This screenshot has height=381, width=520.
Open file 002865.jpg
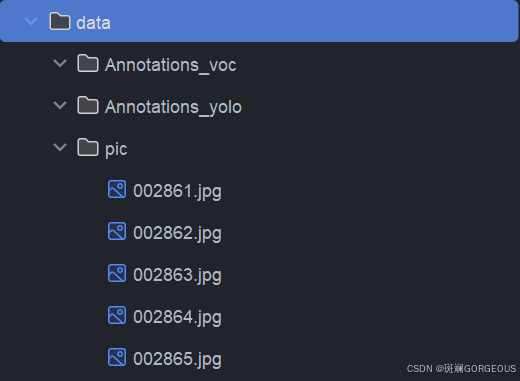coord(177,359)
